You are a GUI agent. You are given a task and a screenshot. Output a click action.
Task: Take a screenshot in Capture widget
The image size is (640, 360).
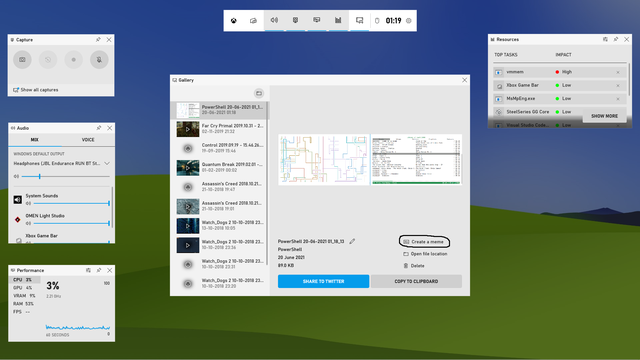tap(22, 60)
